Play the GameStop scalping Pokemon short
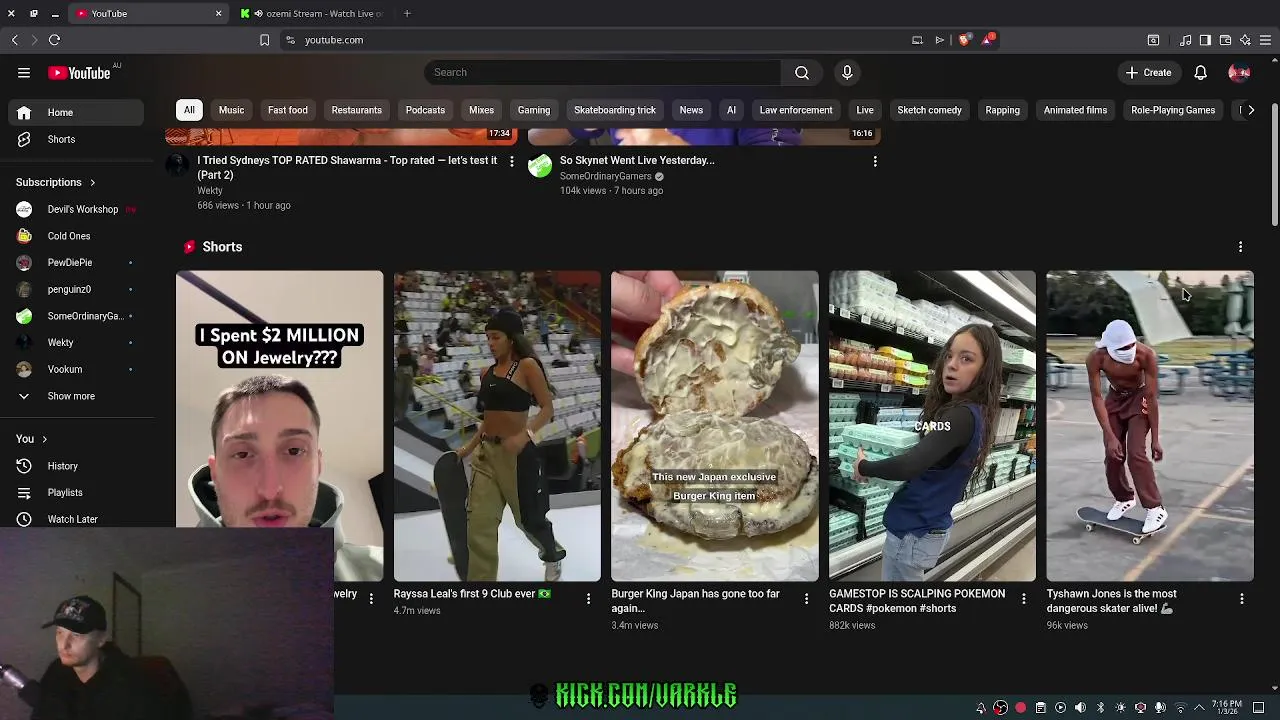1280x720 pixels. (x=932, y=426)
